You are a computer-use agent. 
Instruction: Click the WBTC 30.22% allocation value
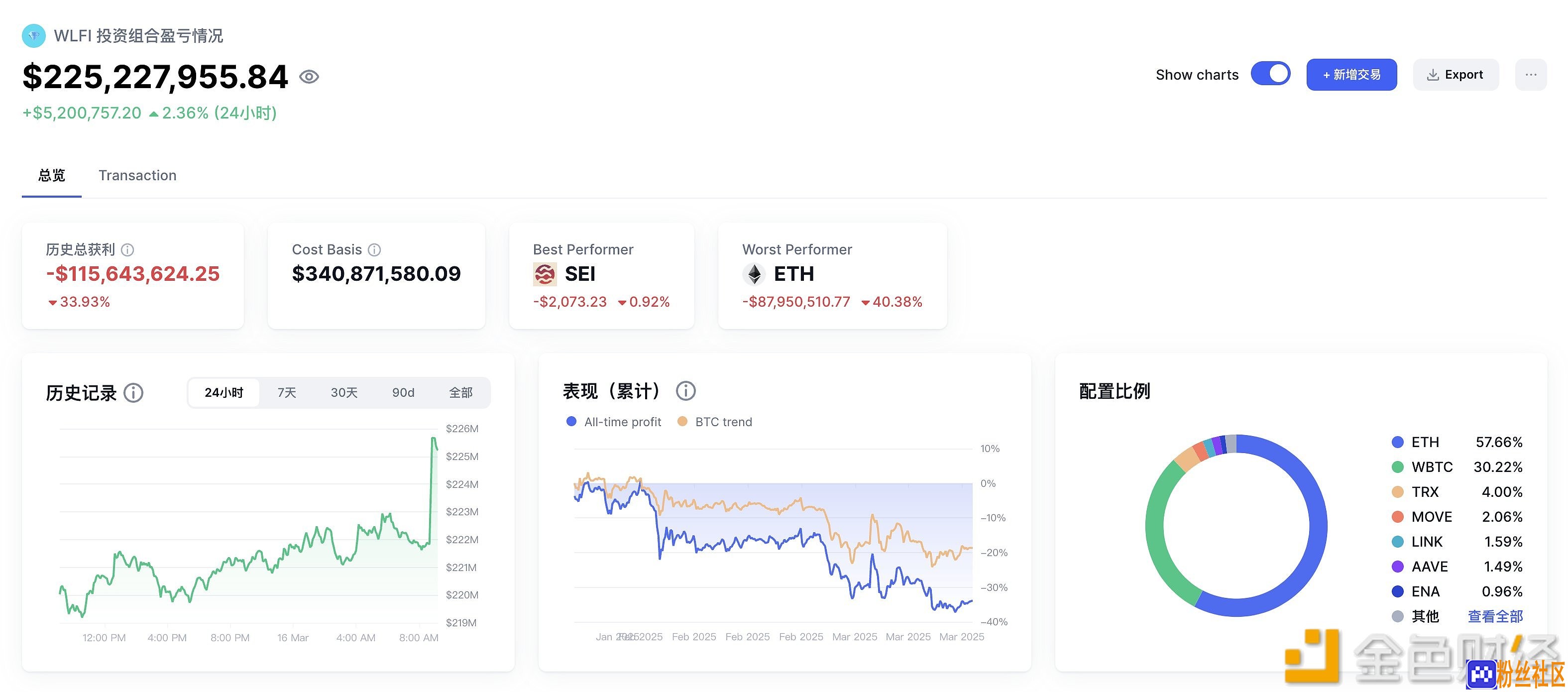pyautogui.click(x=1497, y=467)
